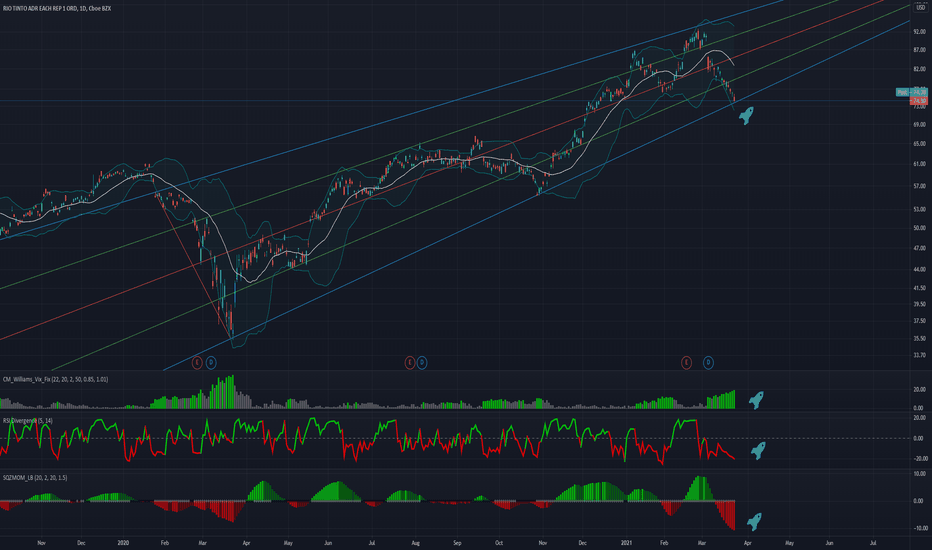Click the red last-price label on the price axis
The image size is (932, 550).
pyautogui.click(x=919, y=102)
